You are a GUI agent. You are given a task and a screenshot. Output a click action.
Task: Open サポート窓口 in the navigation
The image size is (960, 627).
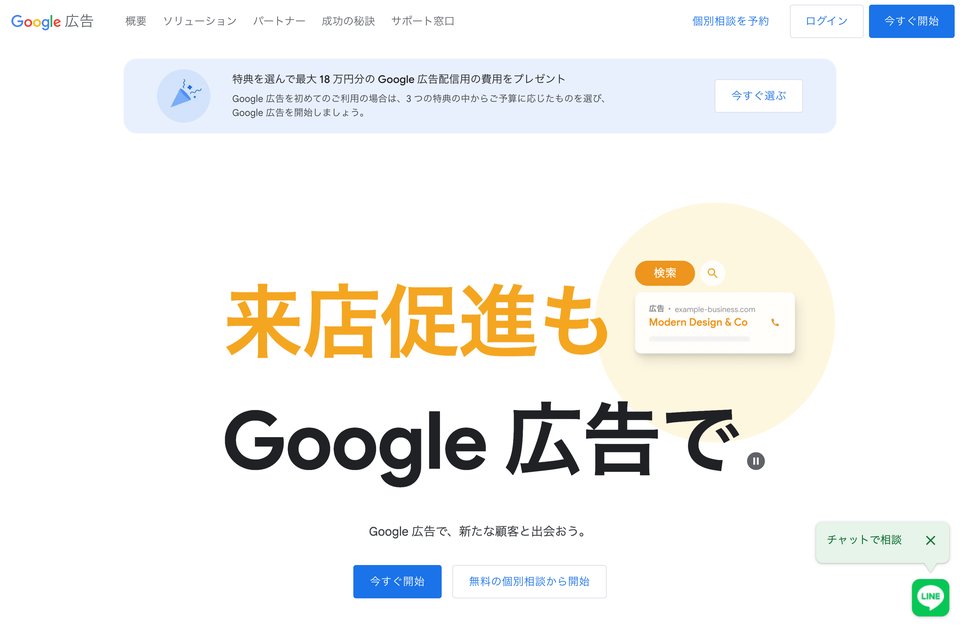[x=423, y=21]
